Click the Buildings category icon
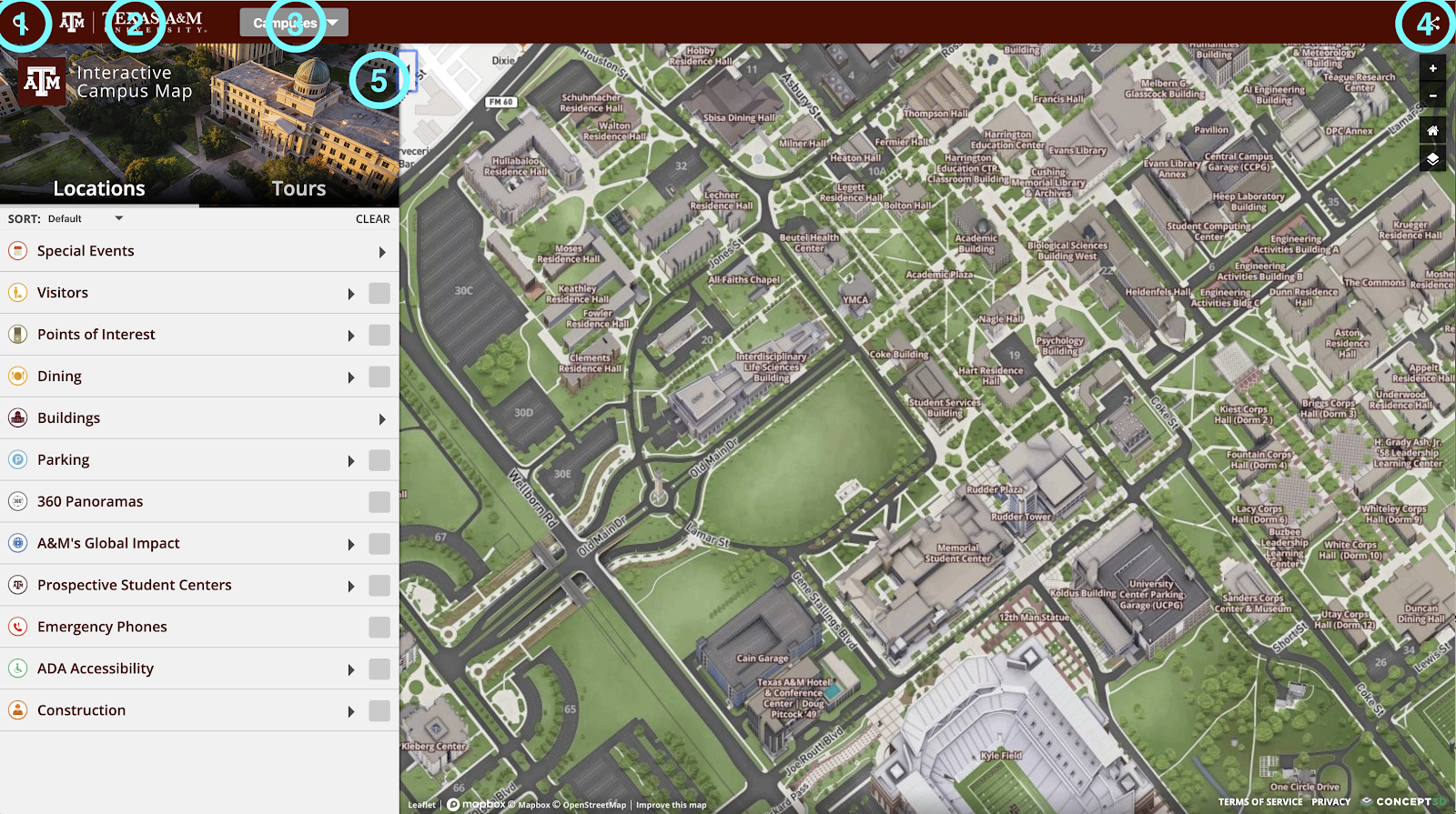Viewport: 1456px width, 814px height. [17, 418]
